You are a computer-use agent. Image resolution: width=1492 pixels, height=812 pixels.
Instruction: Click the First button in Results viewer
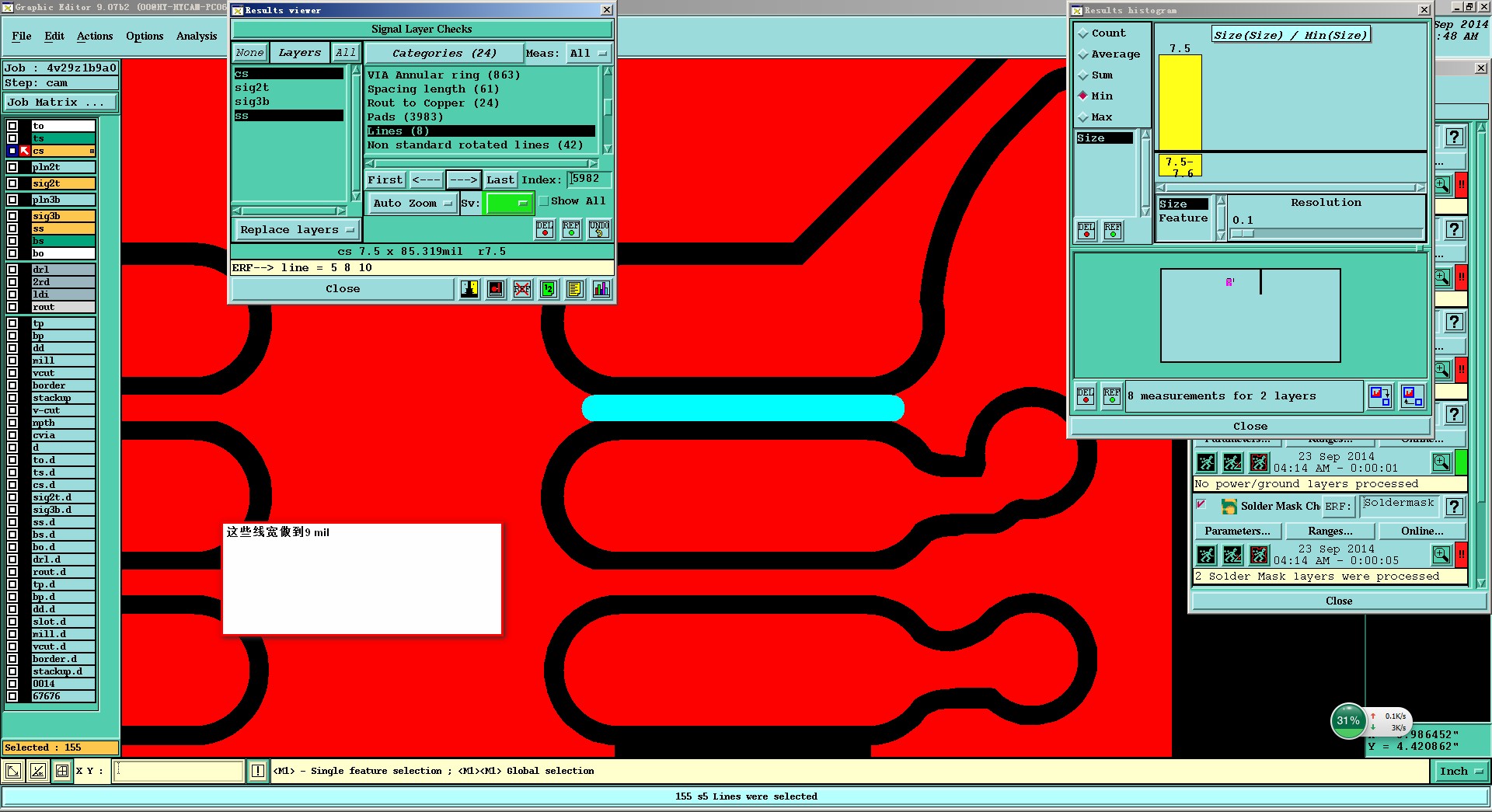[x=385, y=180]
